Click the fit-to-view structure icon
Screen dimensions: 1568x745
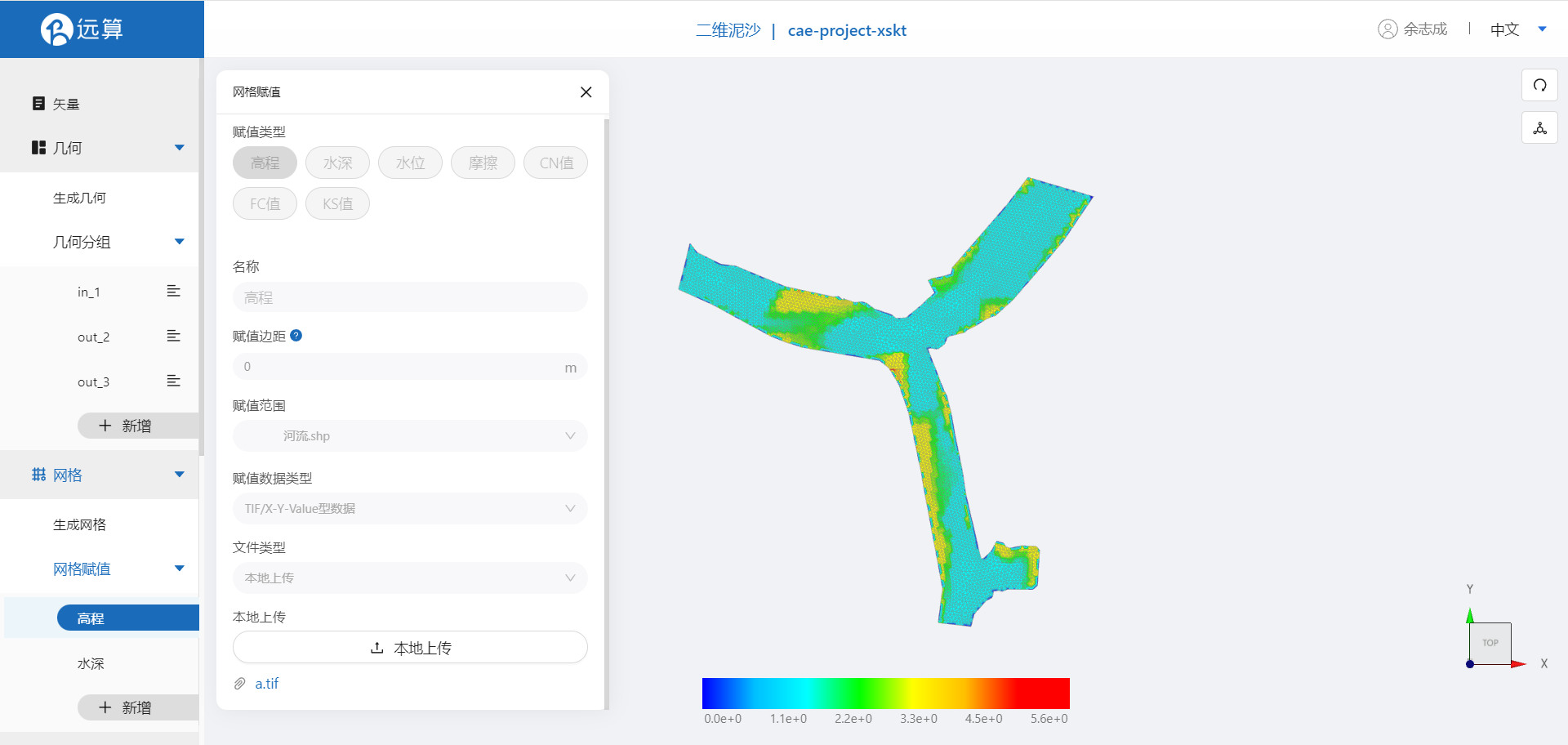[1539, 128]
